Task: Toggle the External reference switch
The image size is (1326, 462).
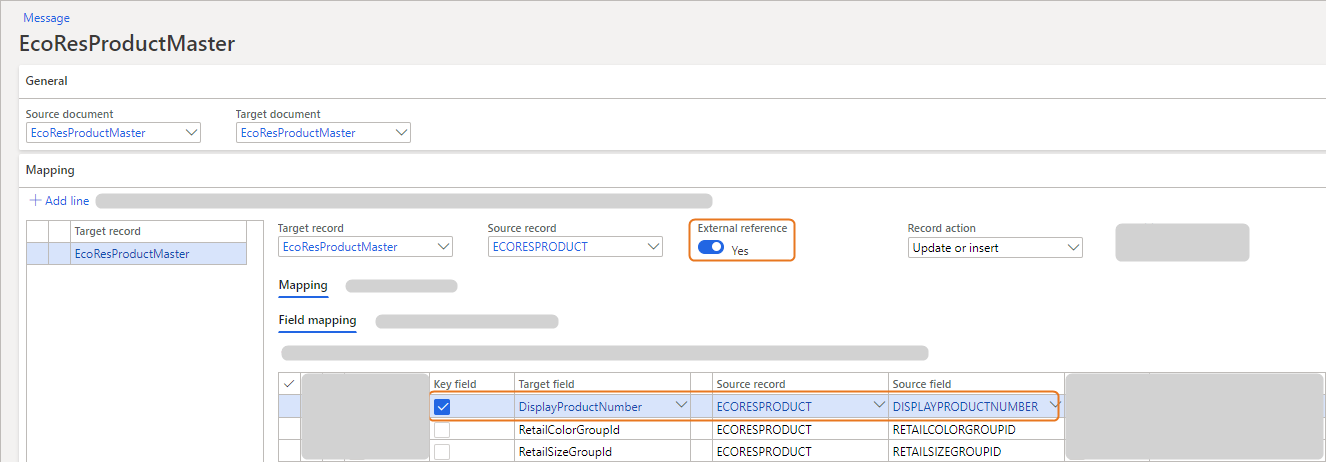Action: pyautogui.click(x=711, y=248)
